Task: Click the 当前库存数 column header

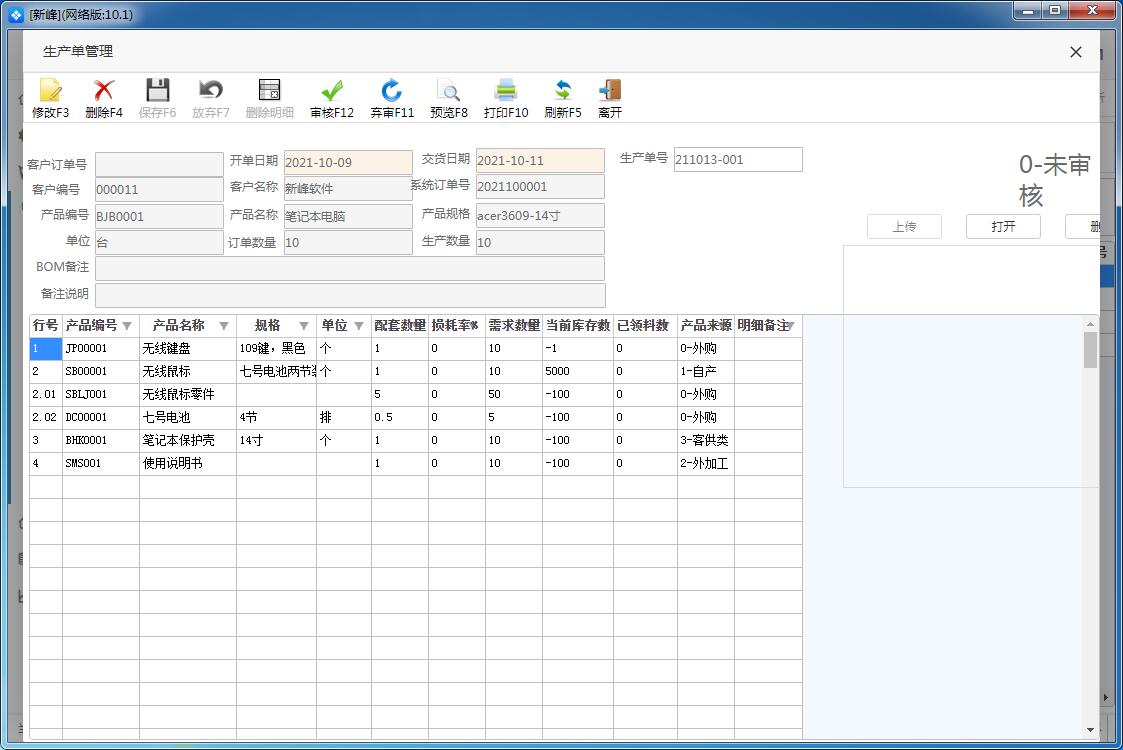Action: [577, 326]
